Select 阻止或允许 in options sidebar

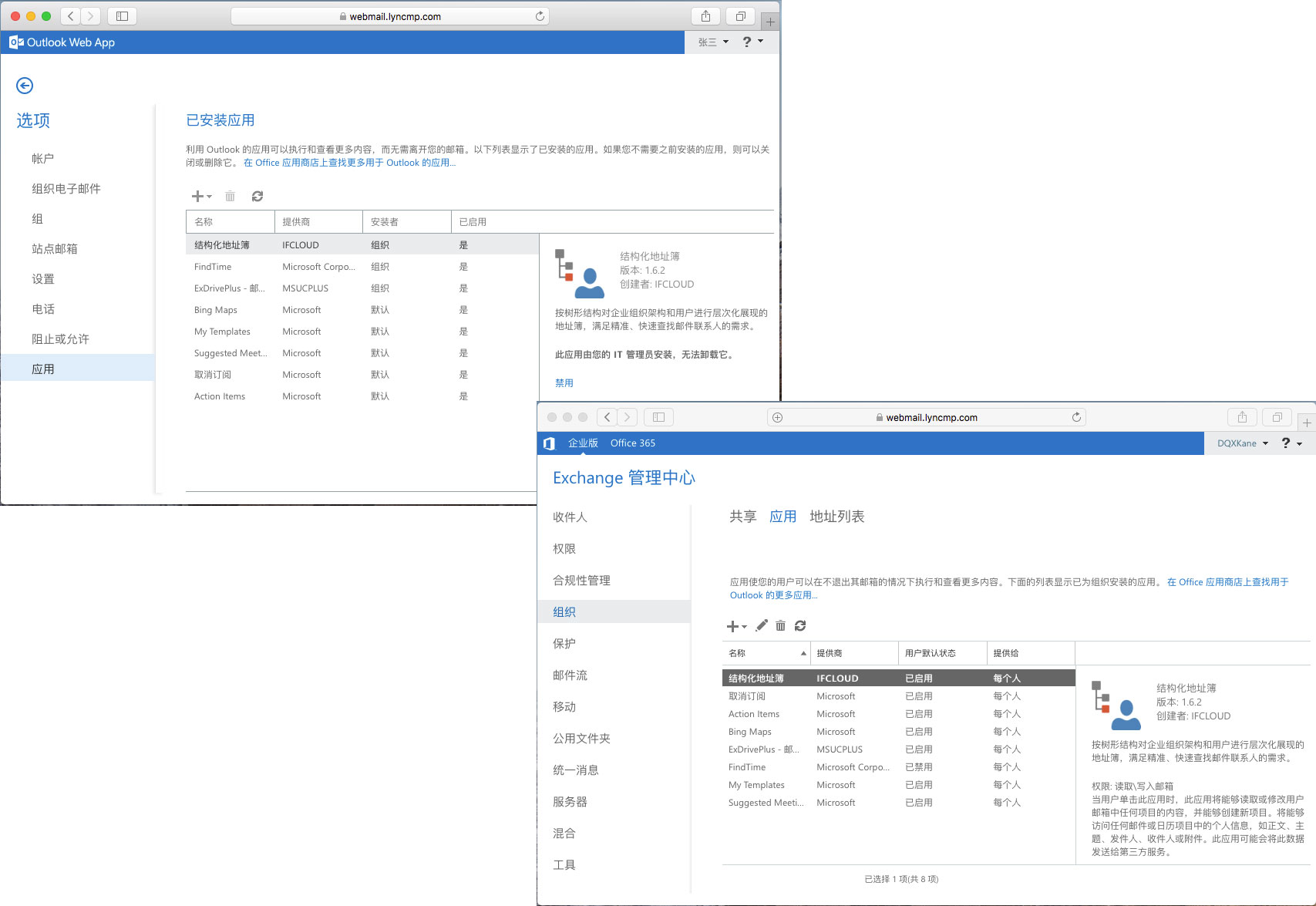pos(60,338)
